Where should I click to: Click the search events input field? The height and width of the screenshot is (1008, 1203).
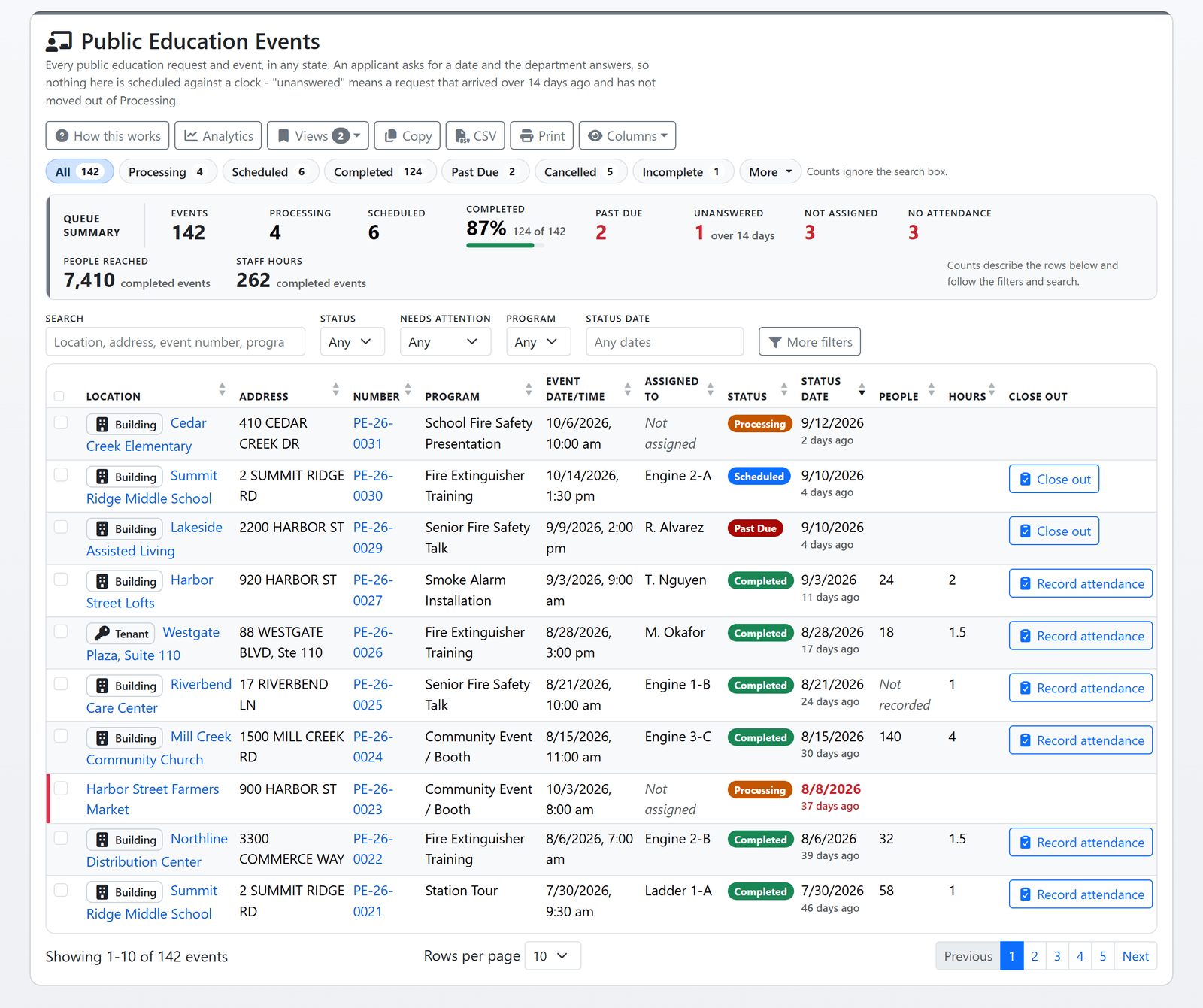(175, 342)
